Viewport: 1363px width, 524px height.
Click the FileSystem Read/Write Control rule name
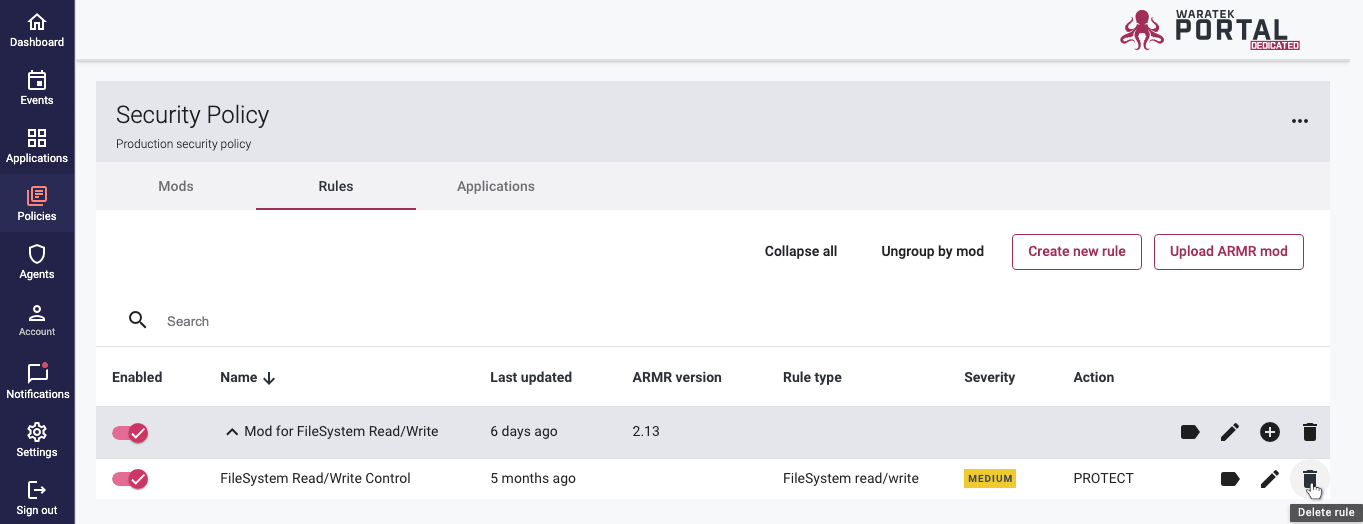(x=315, y=478)
